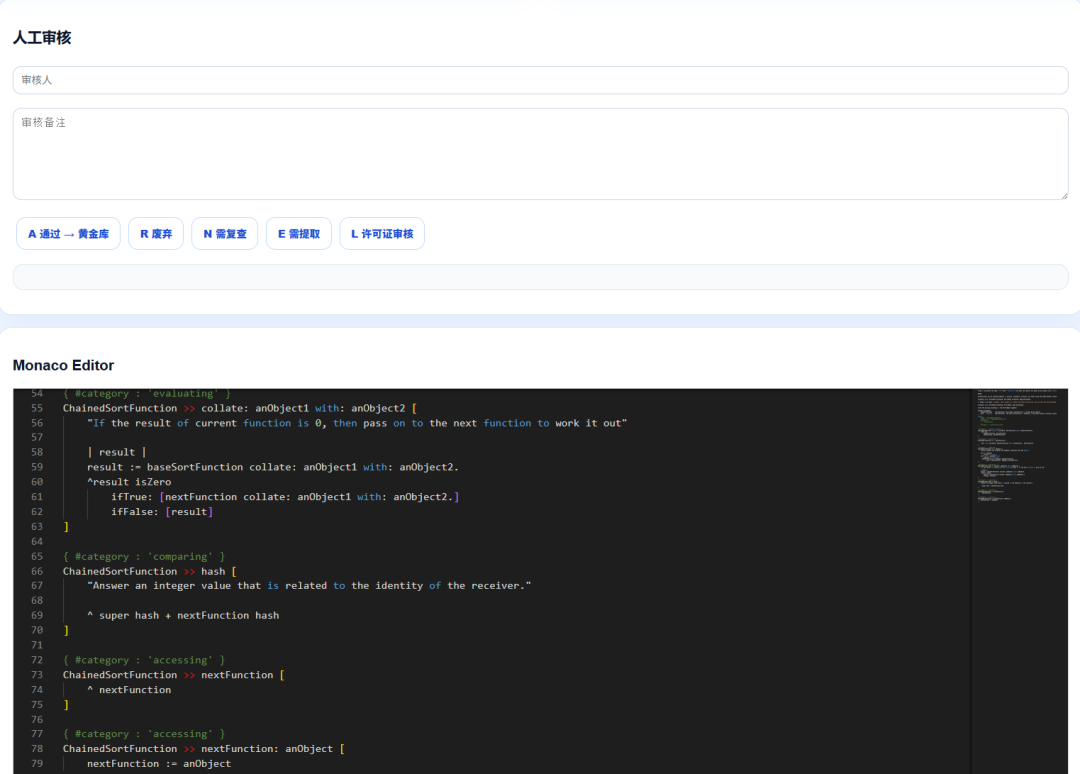The width and height of the screenshot is (1080, 774).
Task: Click the E 需提取 button
Action: (299, 234)
